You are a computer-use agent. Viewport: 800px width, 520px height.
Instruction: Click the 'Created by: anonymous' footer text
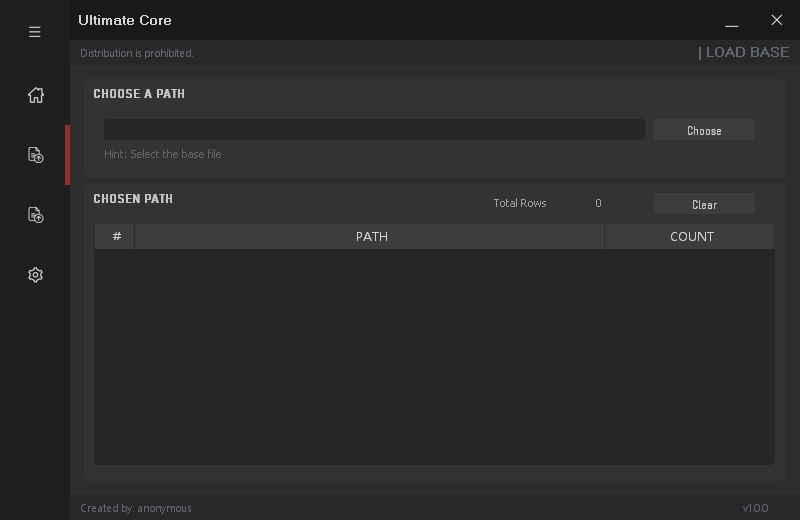136,508
